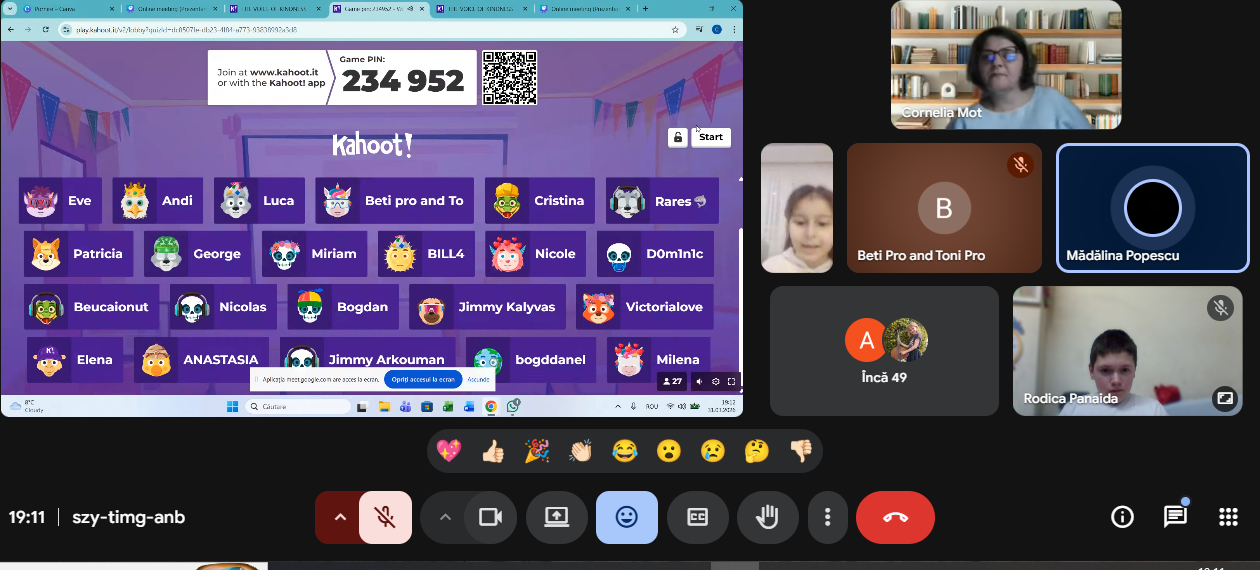
Task: Toggle Kahoot lobby sound speaker icon
Action: [x=698, y=381]
